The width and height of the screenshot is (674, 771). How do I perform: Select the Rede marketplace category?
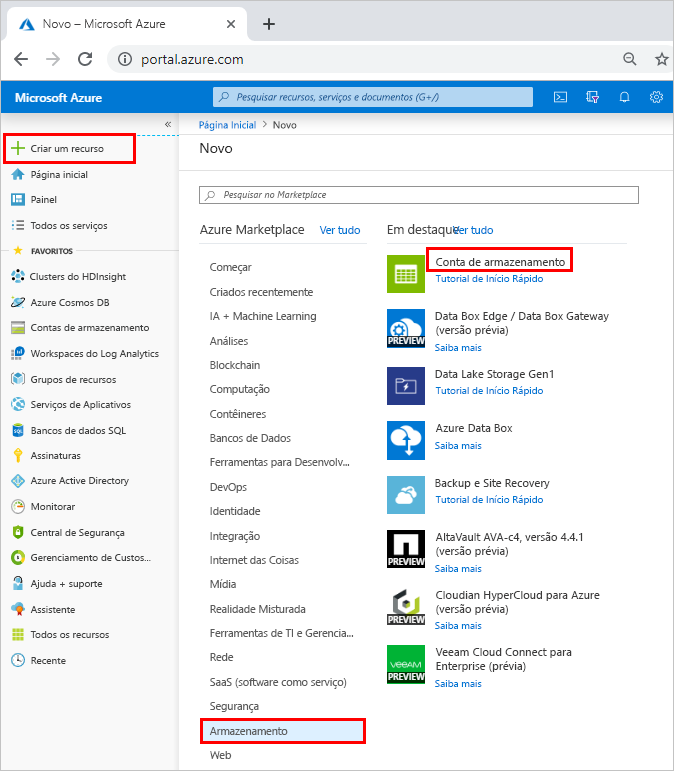pos(221,657)
